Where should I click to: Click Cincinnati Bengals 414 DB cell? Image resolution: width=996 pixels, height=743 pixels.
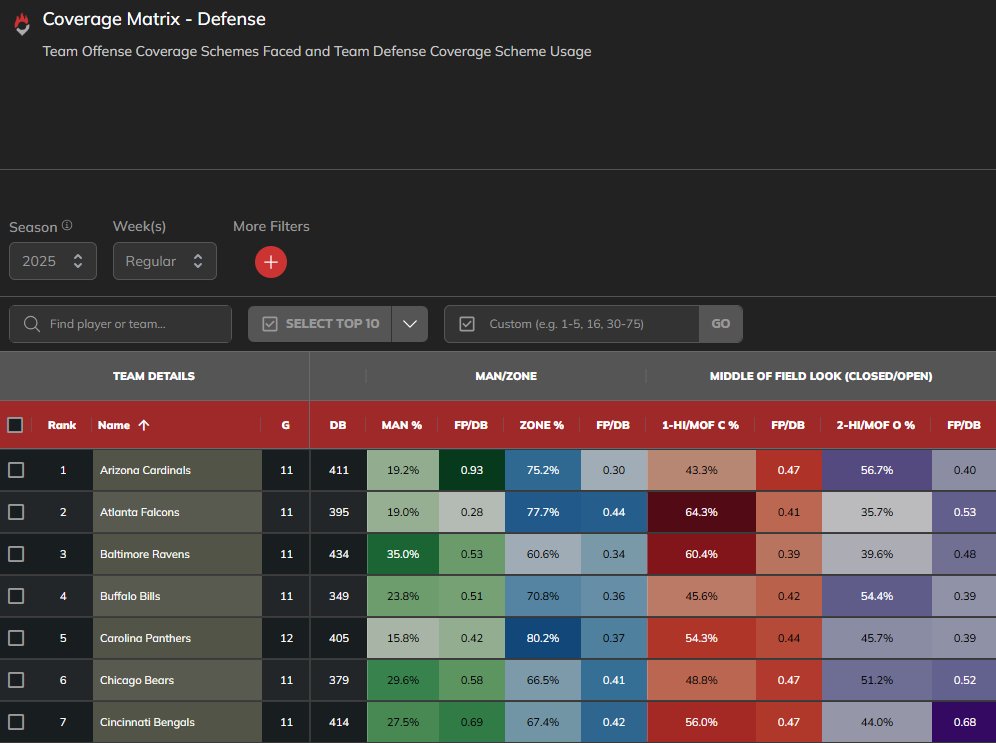click(339, 721)
